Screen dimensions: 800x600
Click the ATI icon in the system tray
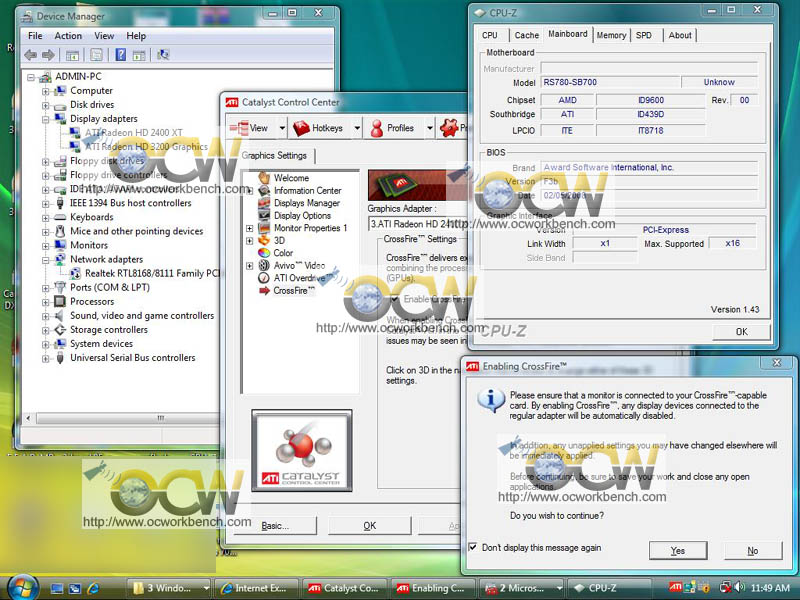click(x=675, y=587)
